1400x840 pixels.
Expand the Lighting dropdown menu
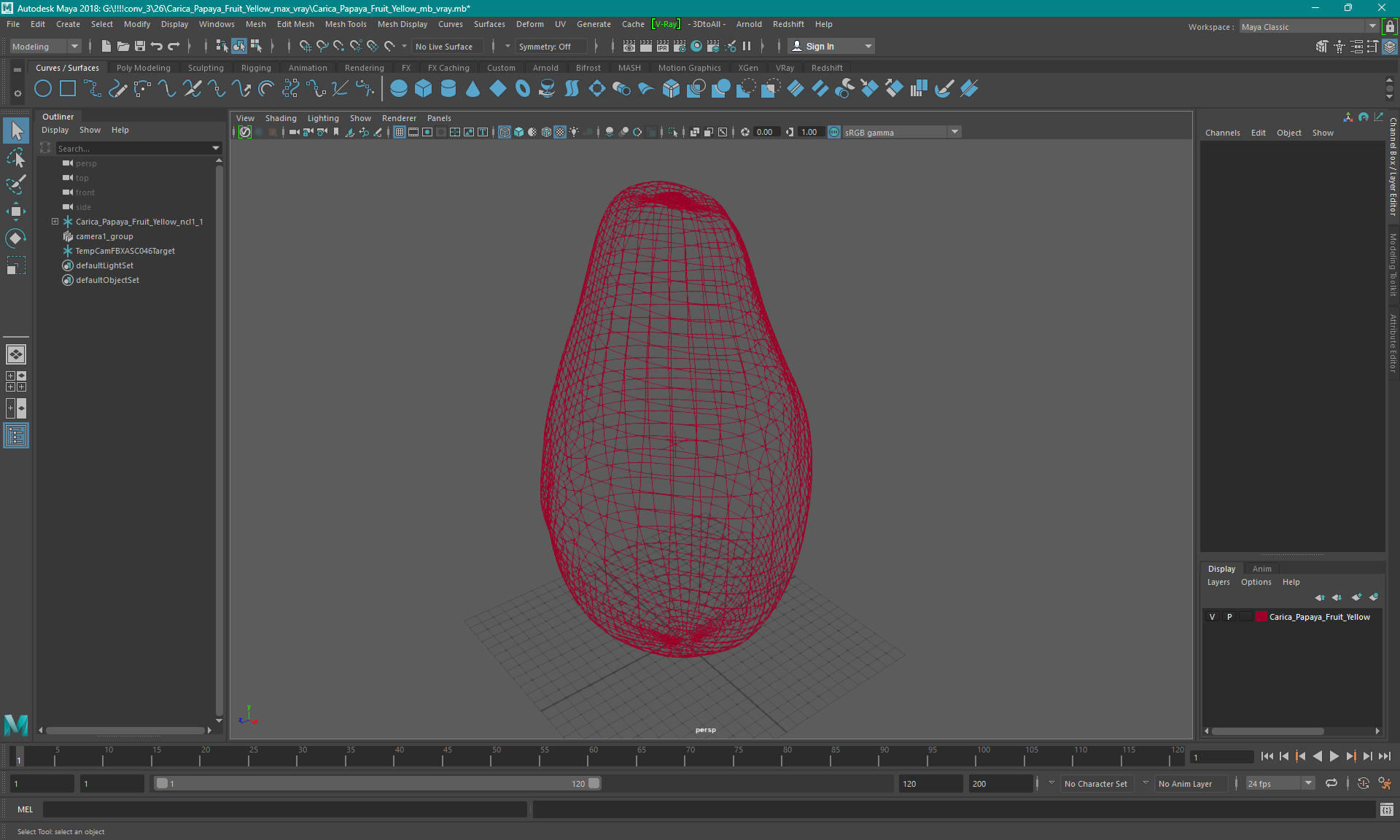(322, 117)
